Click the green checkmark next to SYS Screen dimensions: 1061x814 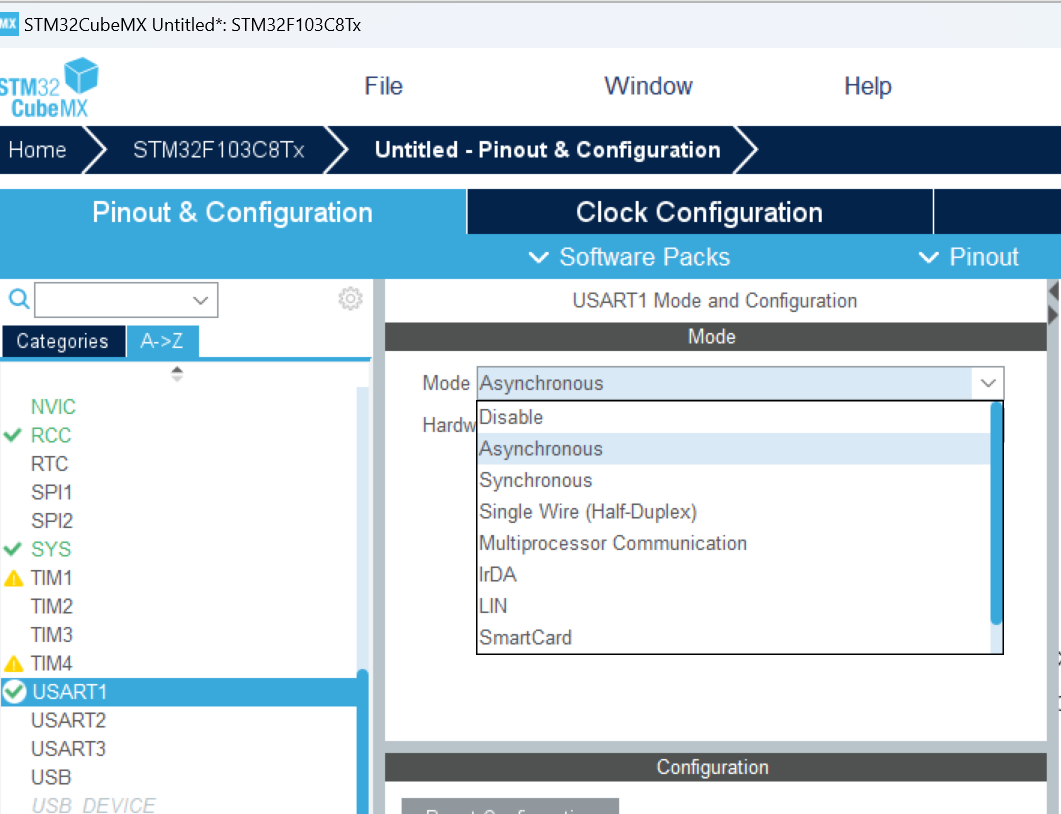click(x=13, y=549)
